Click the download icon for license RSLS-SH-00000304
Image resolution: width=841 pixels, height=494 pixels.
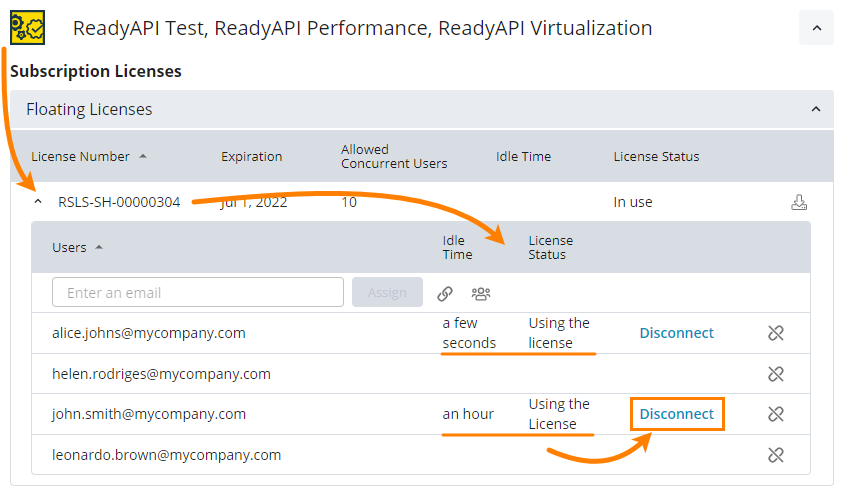(x=798, y=202)
